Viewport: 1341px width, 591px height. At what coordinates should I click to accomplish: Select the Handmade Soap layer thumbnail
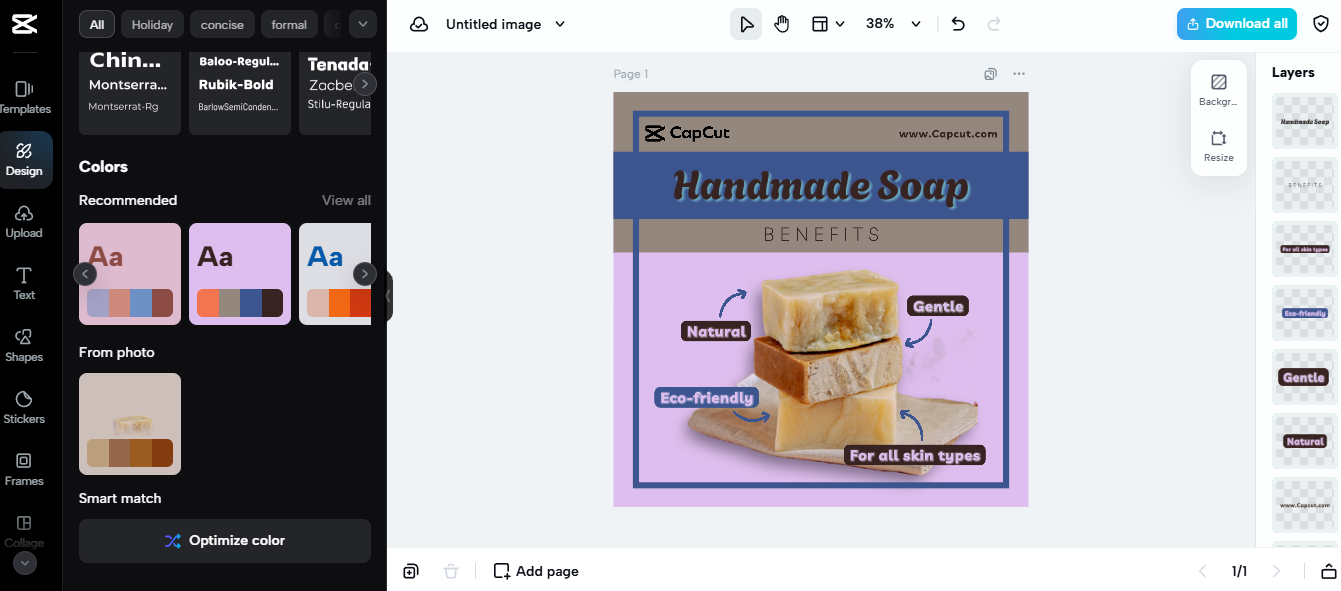(x=1304, y=122)
